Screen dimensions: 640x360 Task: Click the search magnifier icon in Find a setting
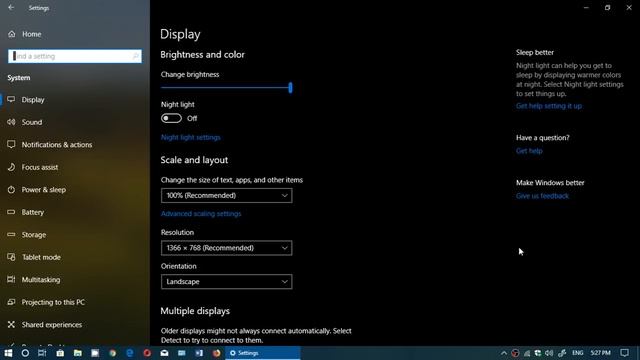coord(136,56)
